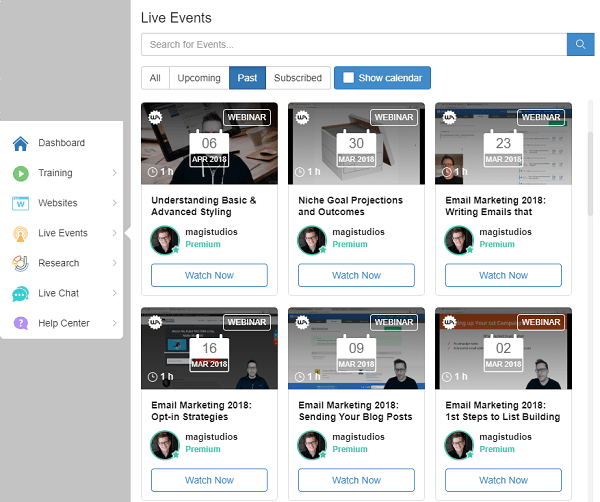Screen dimensions: 600x502
Task: Click the Live Chat bubble icon
Action: pyautogui.click(x=20, y=293)
